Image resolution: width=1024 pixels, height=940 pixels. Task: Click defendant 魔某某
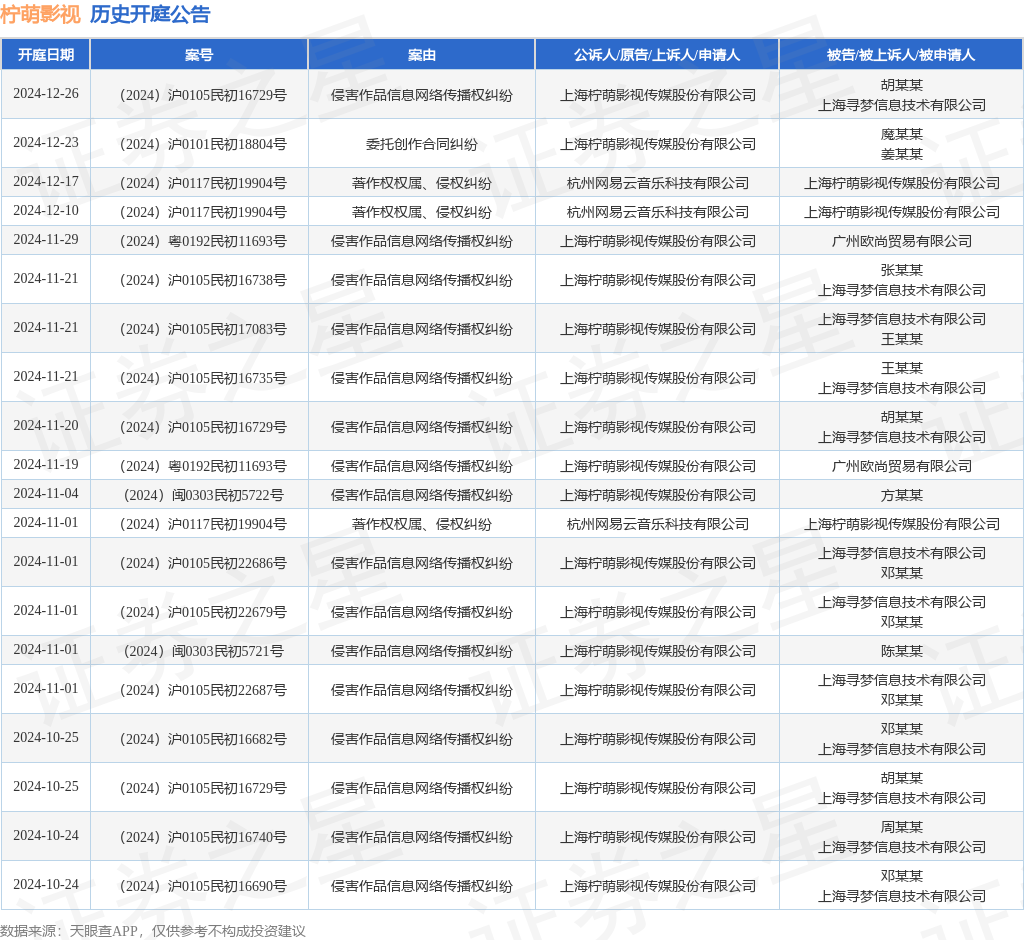[x=902, y=134]
